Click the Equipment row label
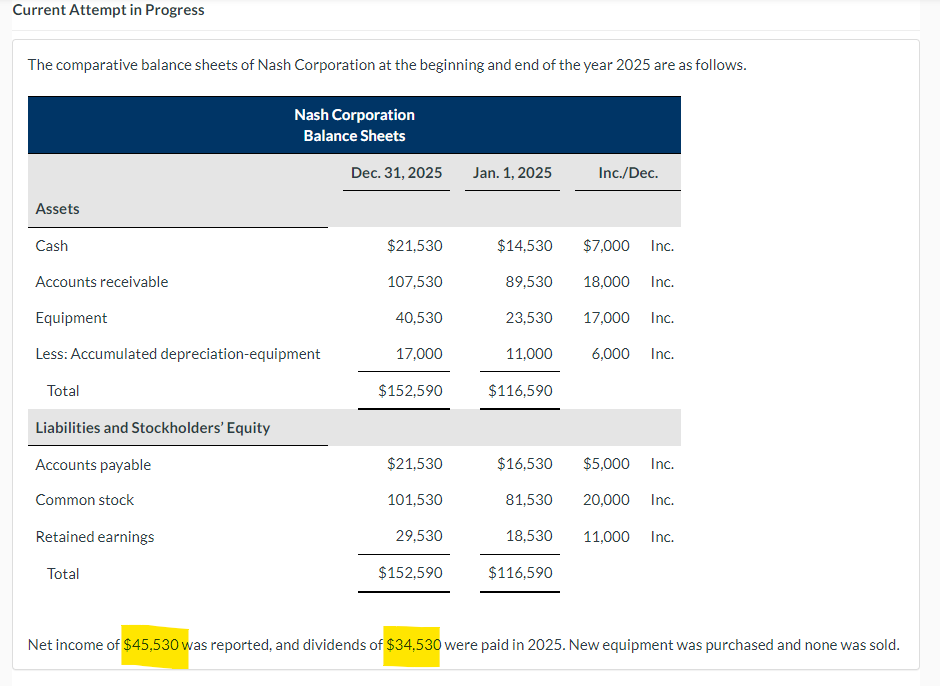The image size is (940, 686). (71, 318)
